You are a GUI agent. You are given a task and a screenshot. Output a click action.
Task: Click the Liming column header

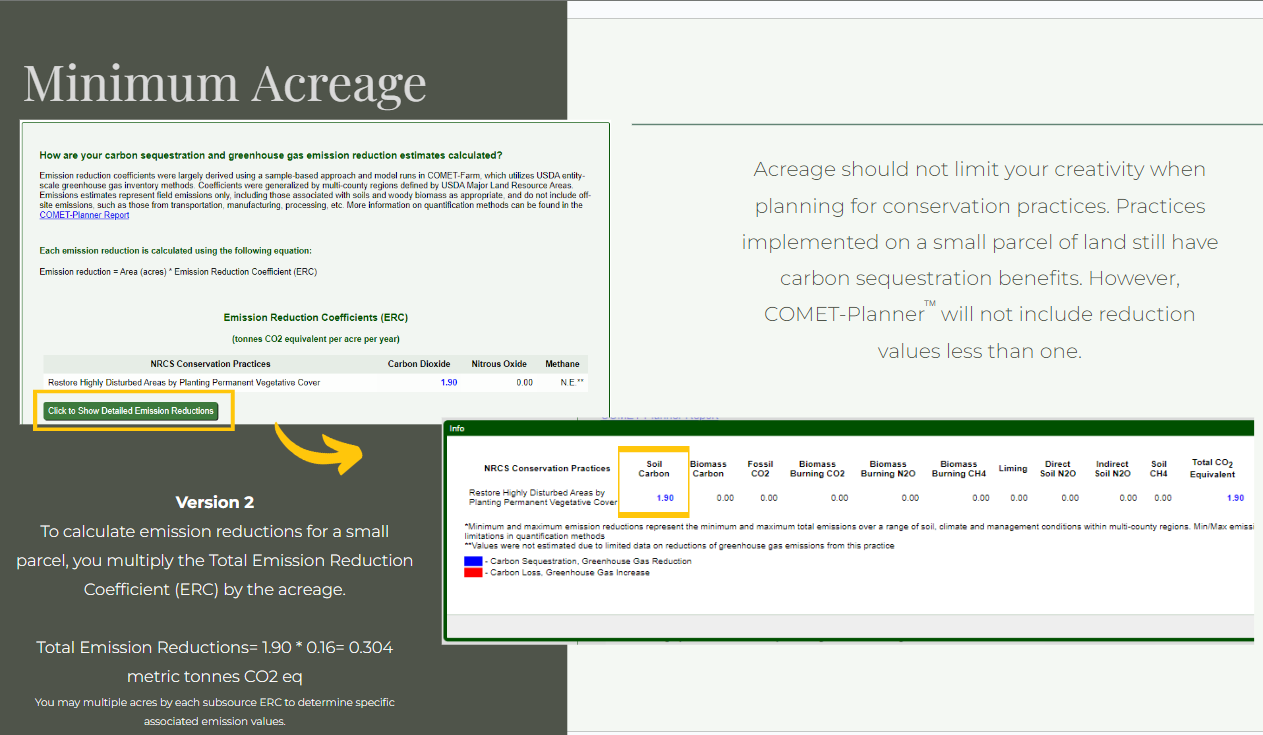click(1013, 468)
